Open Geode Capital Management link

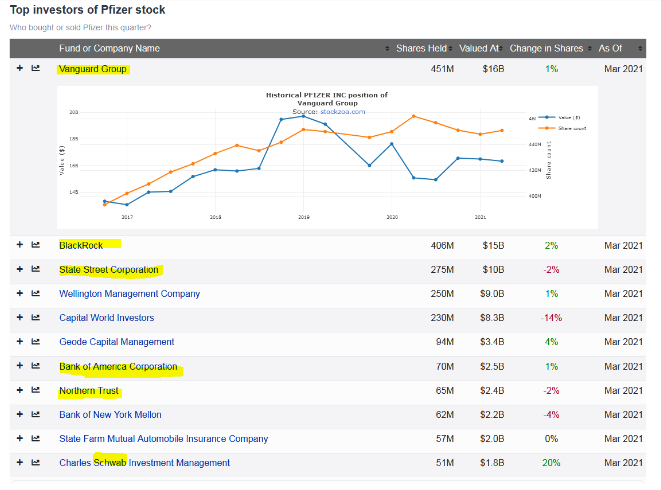pos(116,342)
